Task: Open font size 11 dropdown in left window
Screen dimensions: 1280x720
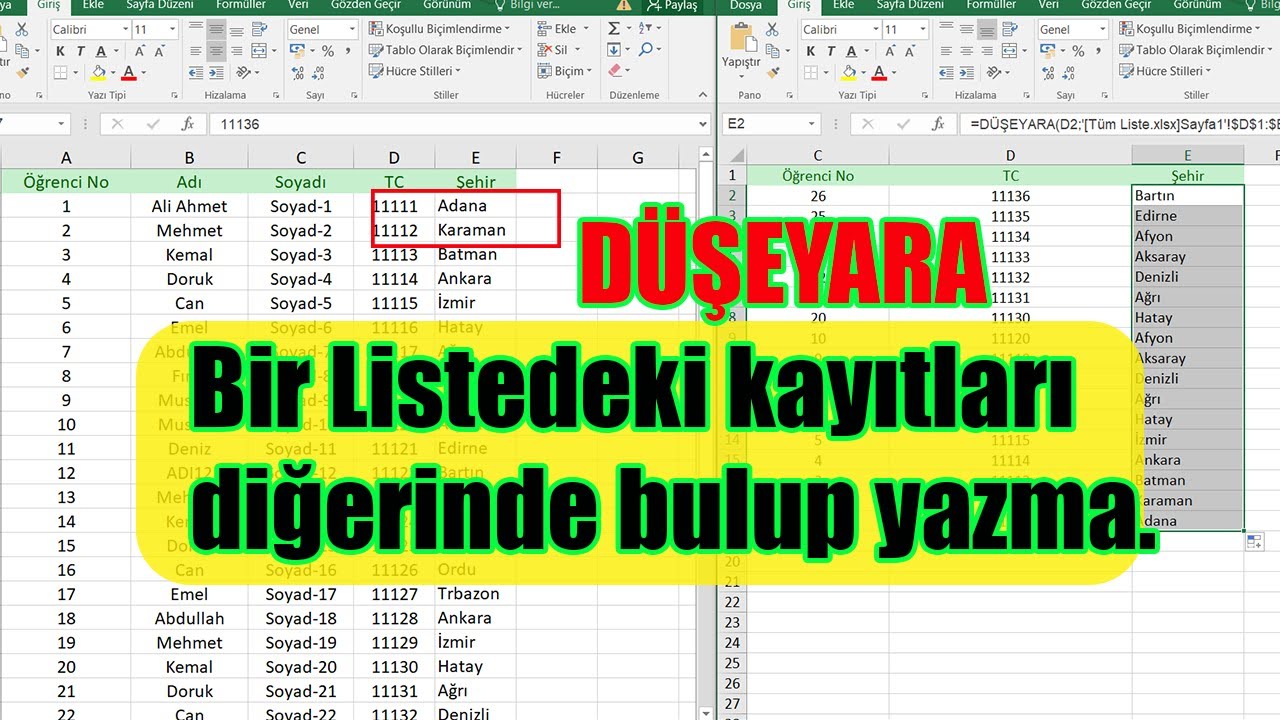Action: pos(173,30)
